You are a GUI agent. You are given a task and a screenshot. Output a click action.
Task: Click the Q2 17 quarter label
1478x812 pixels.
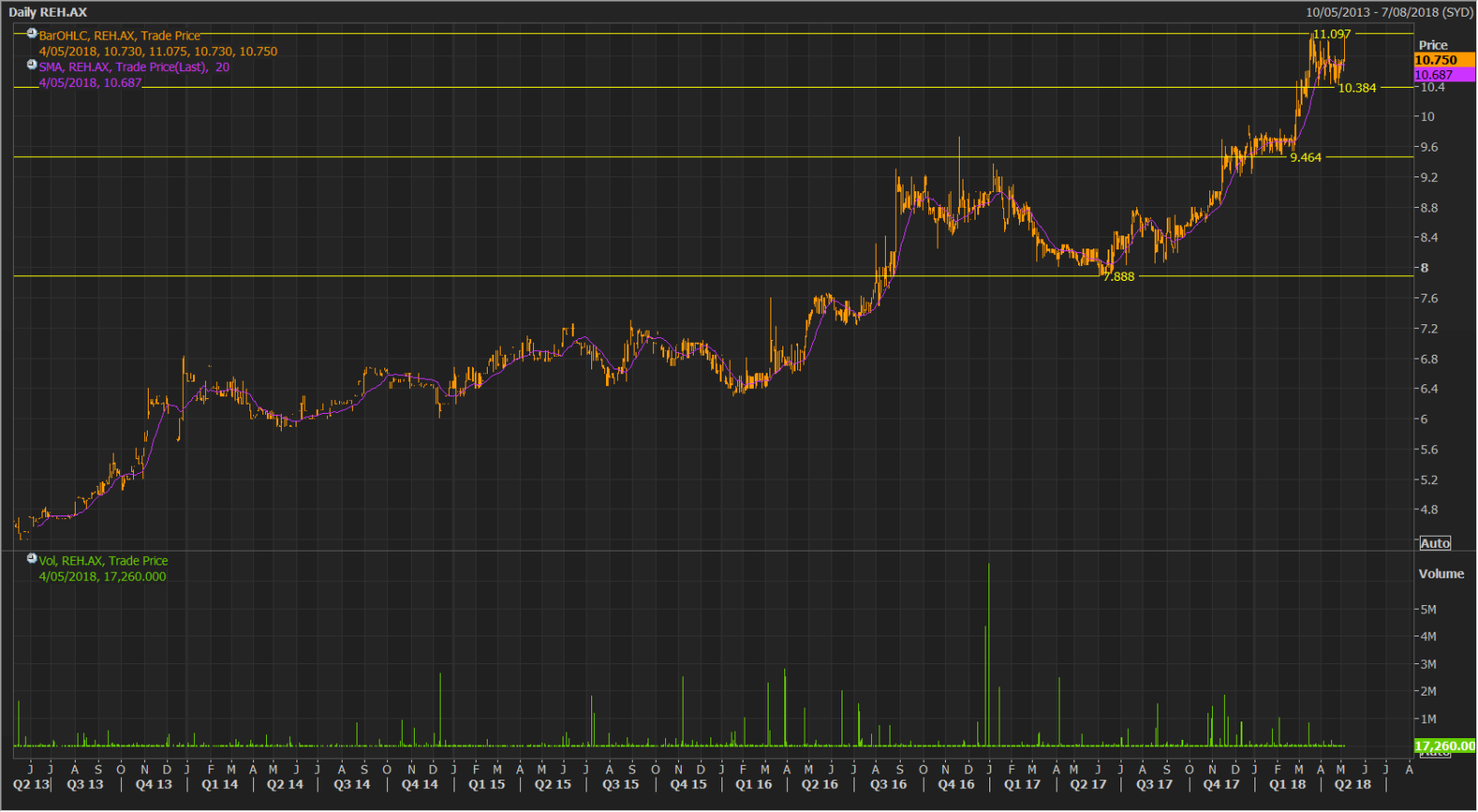[x=1088, y=784]
